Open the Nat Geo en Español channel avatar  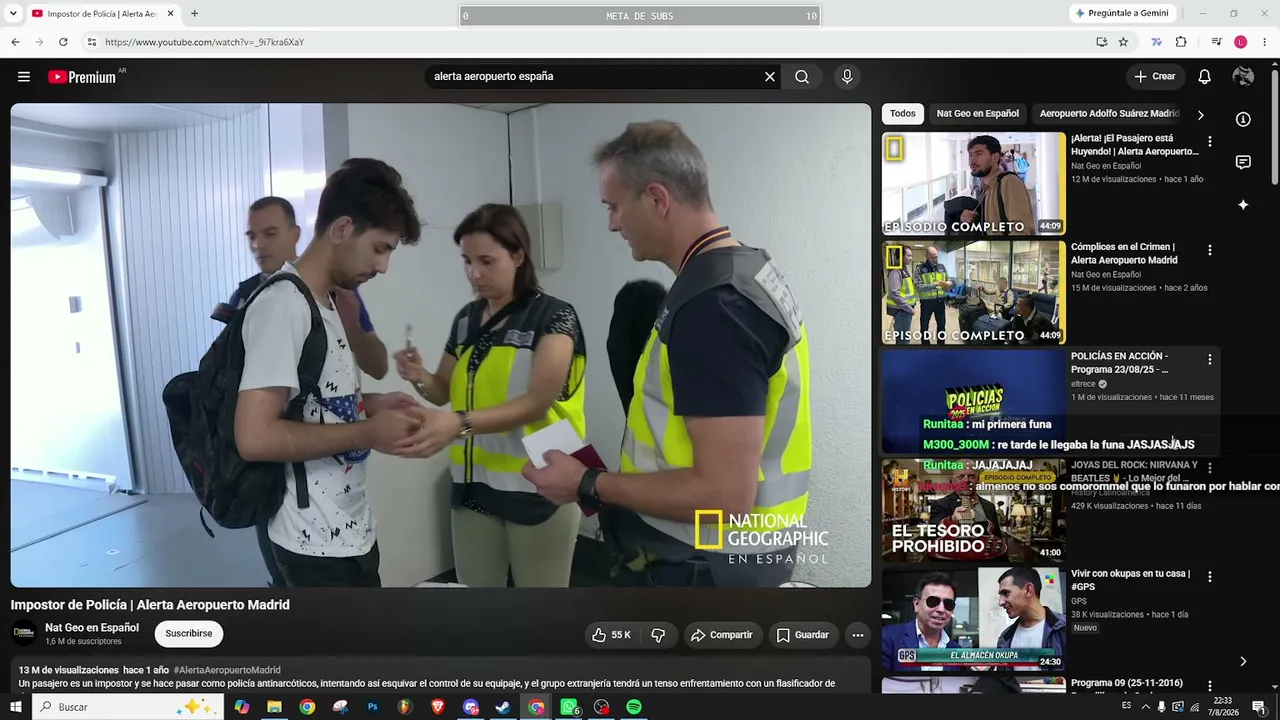point(24,634)
